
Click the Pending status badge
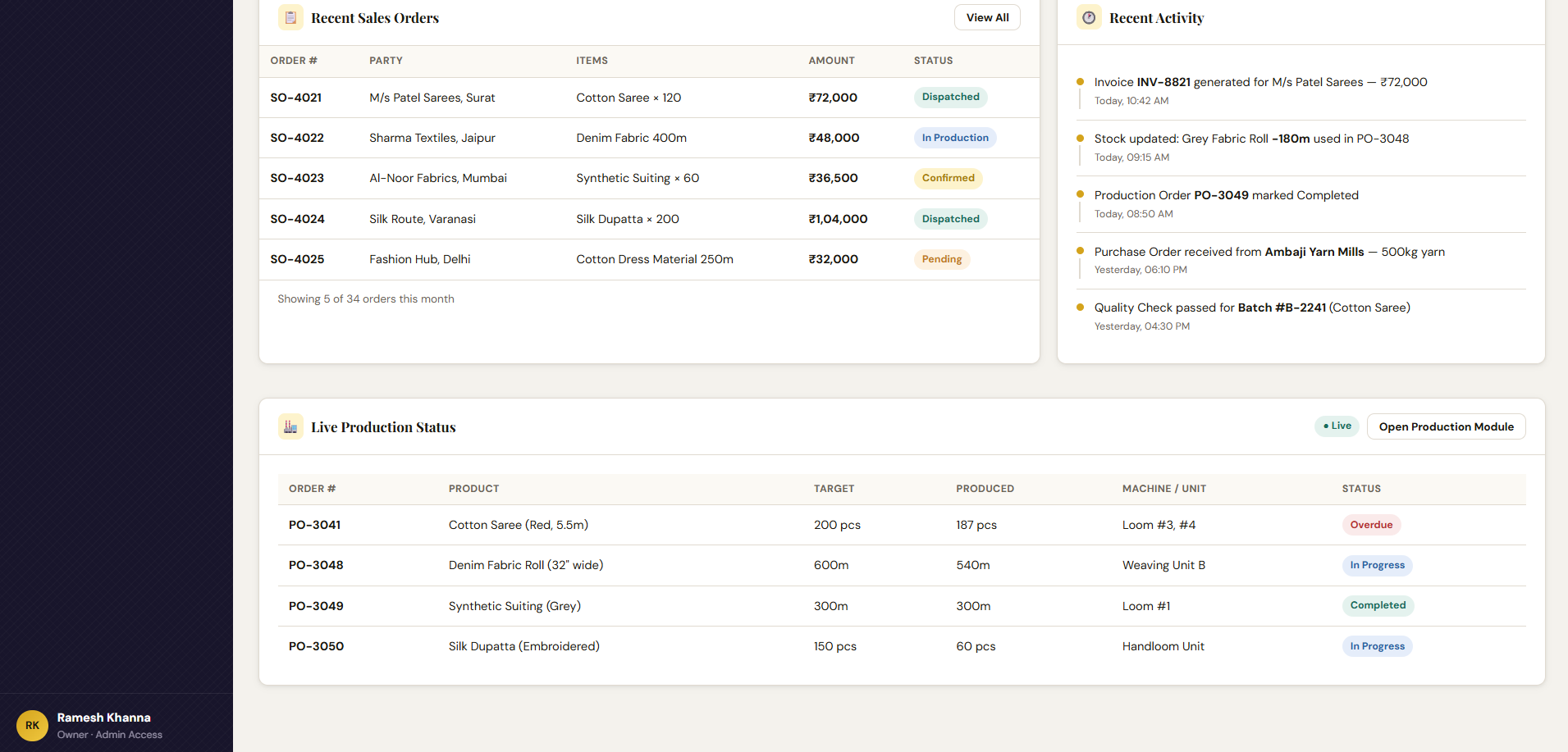coord(942,259)
